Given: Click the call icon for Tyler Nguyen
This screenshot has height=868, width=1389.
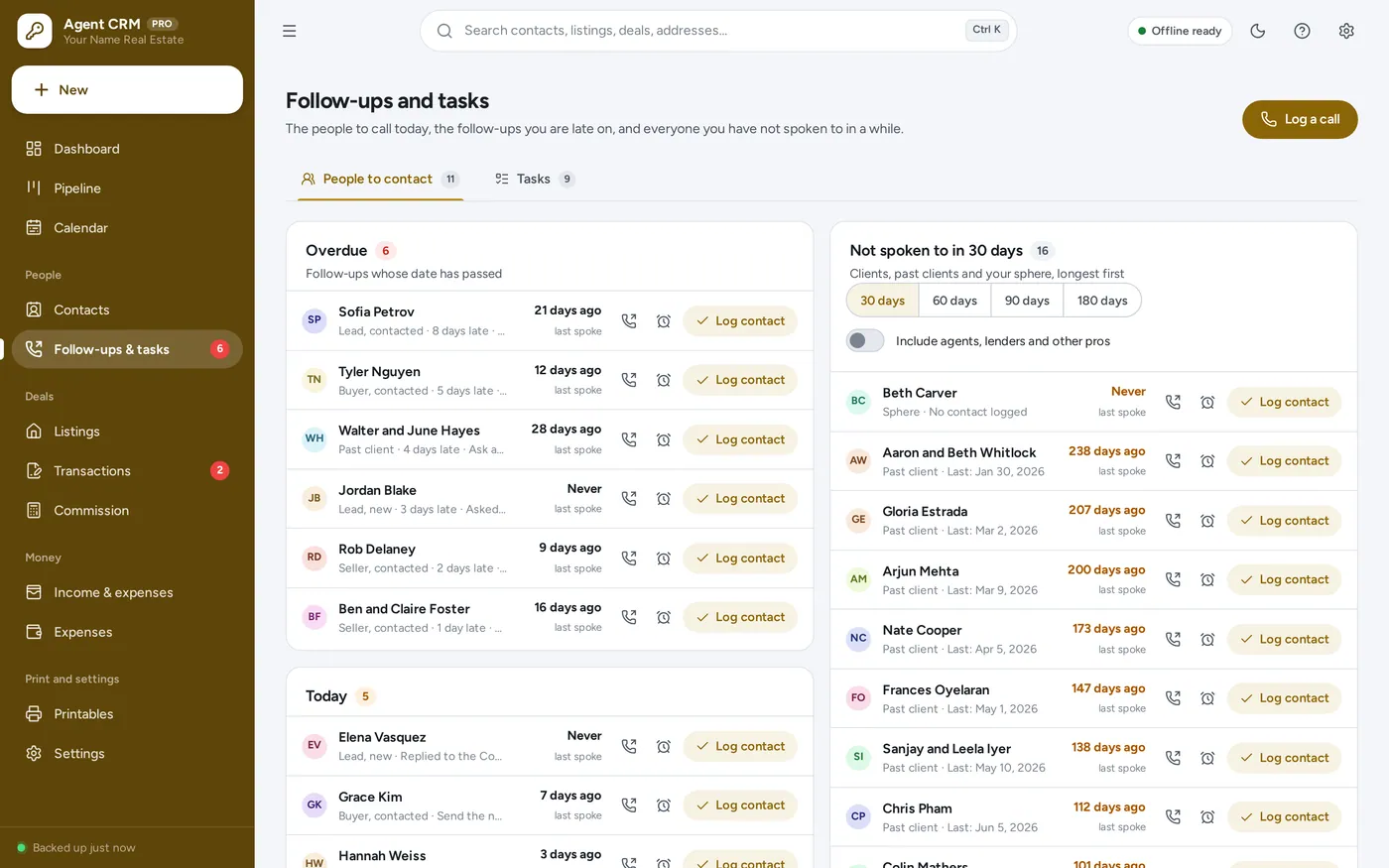Looking at the screenshot, I should tap(629, 380).
